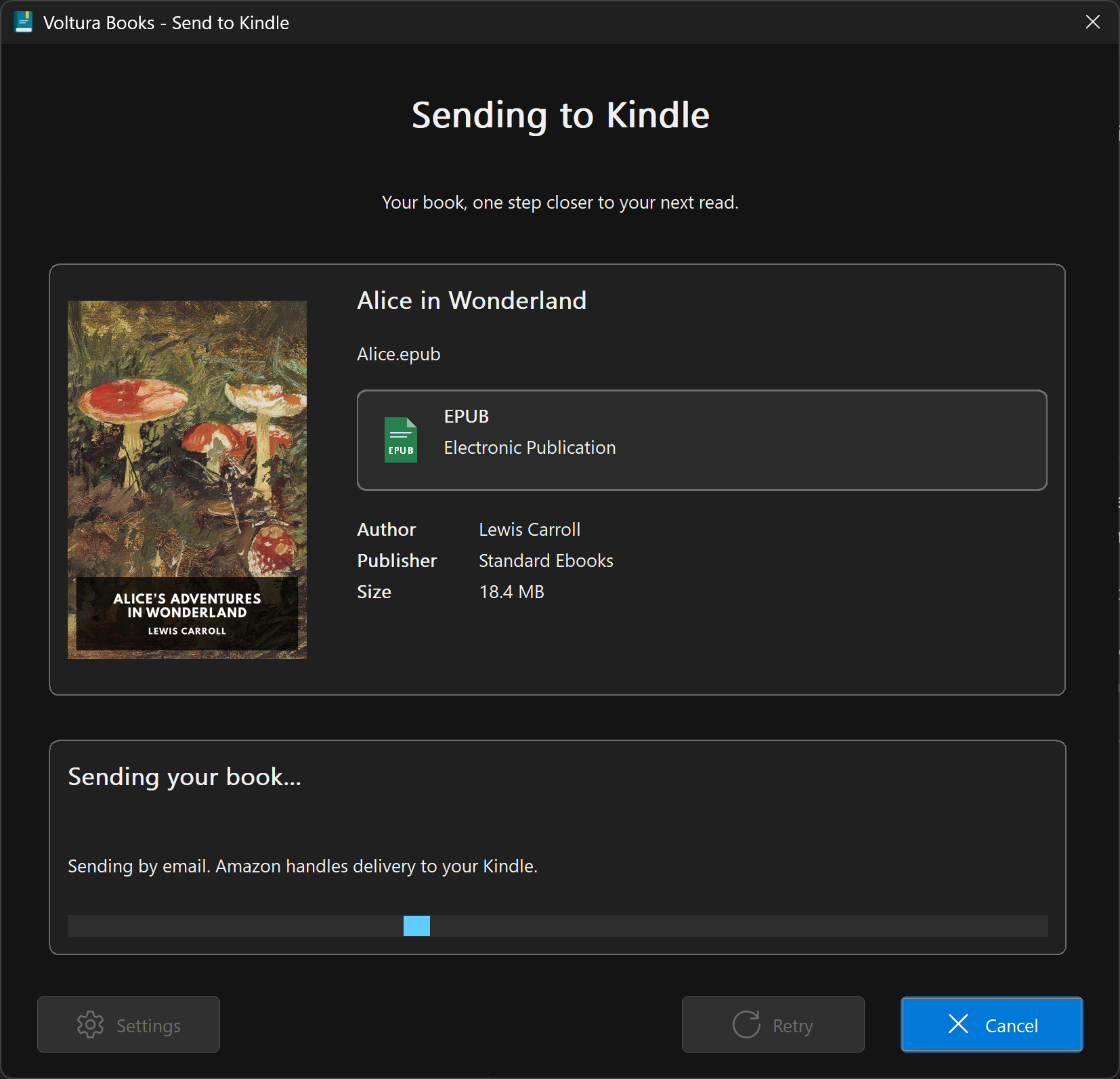Click the 'Size' field label
1120x1079 pixels.
[x=374, y=592]
